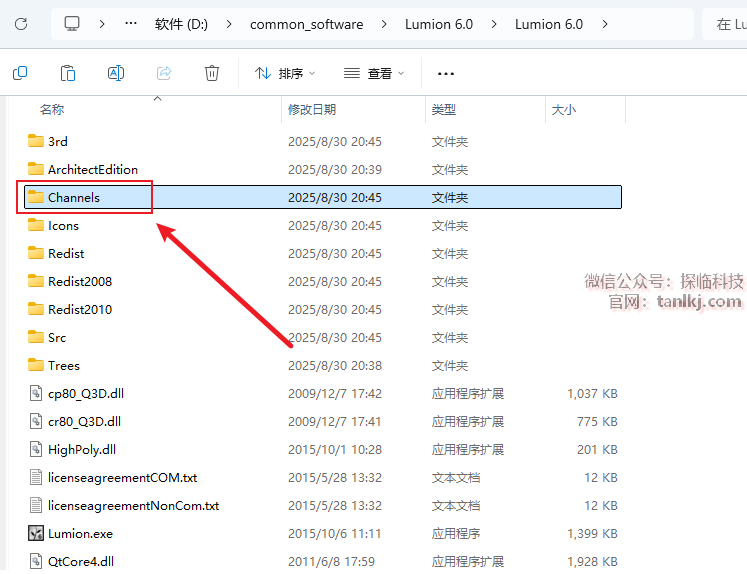Click the 1,037 KB size cell
747x574 pixels.
click(x=592, y=394)
